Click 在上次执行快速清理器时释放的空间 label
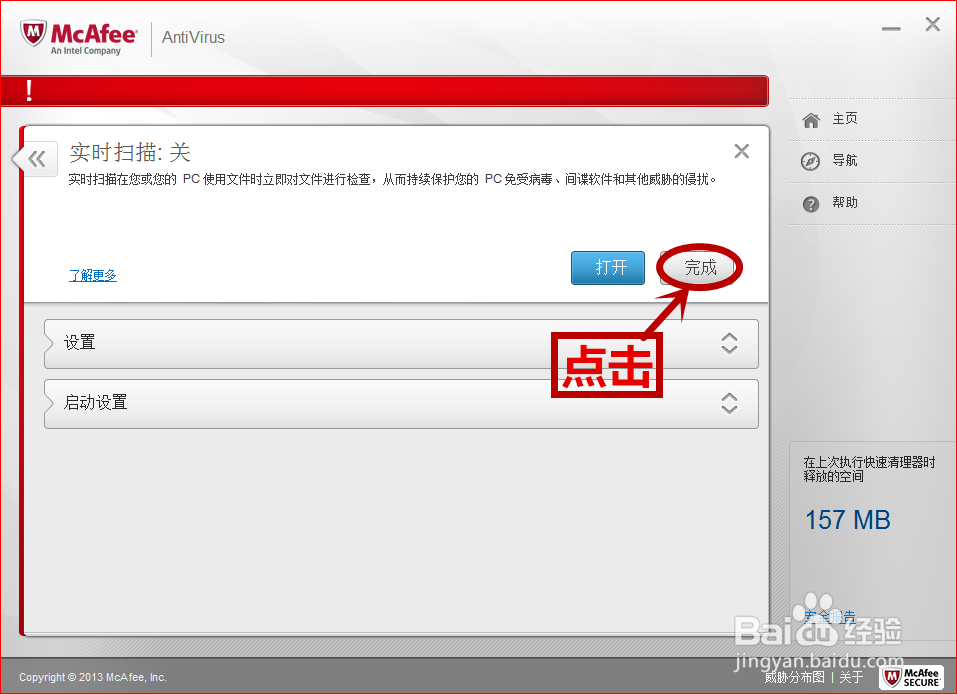957x694 pixels. tap(869, 469)
